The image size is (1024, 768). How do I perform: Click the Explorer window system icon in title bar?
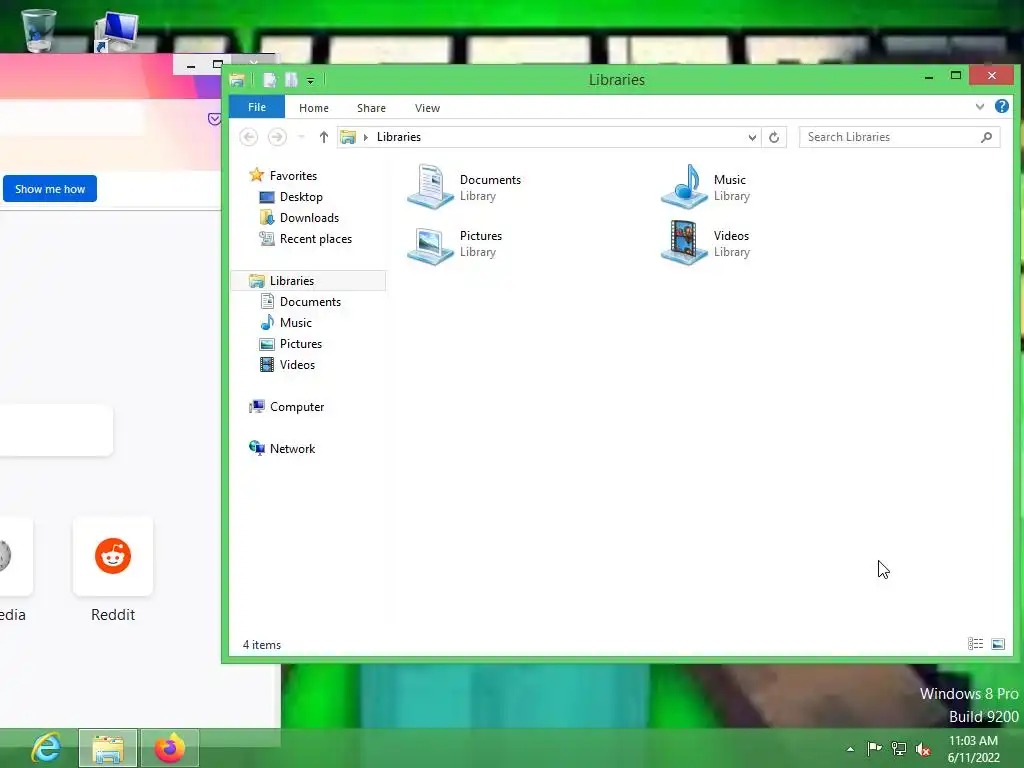point(237,80)
